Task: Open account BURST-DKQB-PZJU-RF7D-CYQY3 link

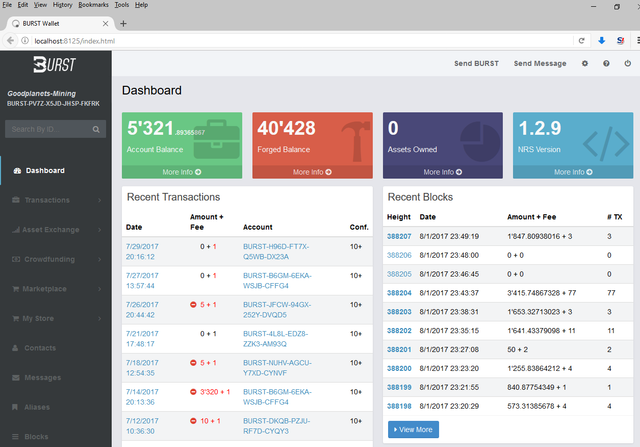Action: (276, 426)
